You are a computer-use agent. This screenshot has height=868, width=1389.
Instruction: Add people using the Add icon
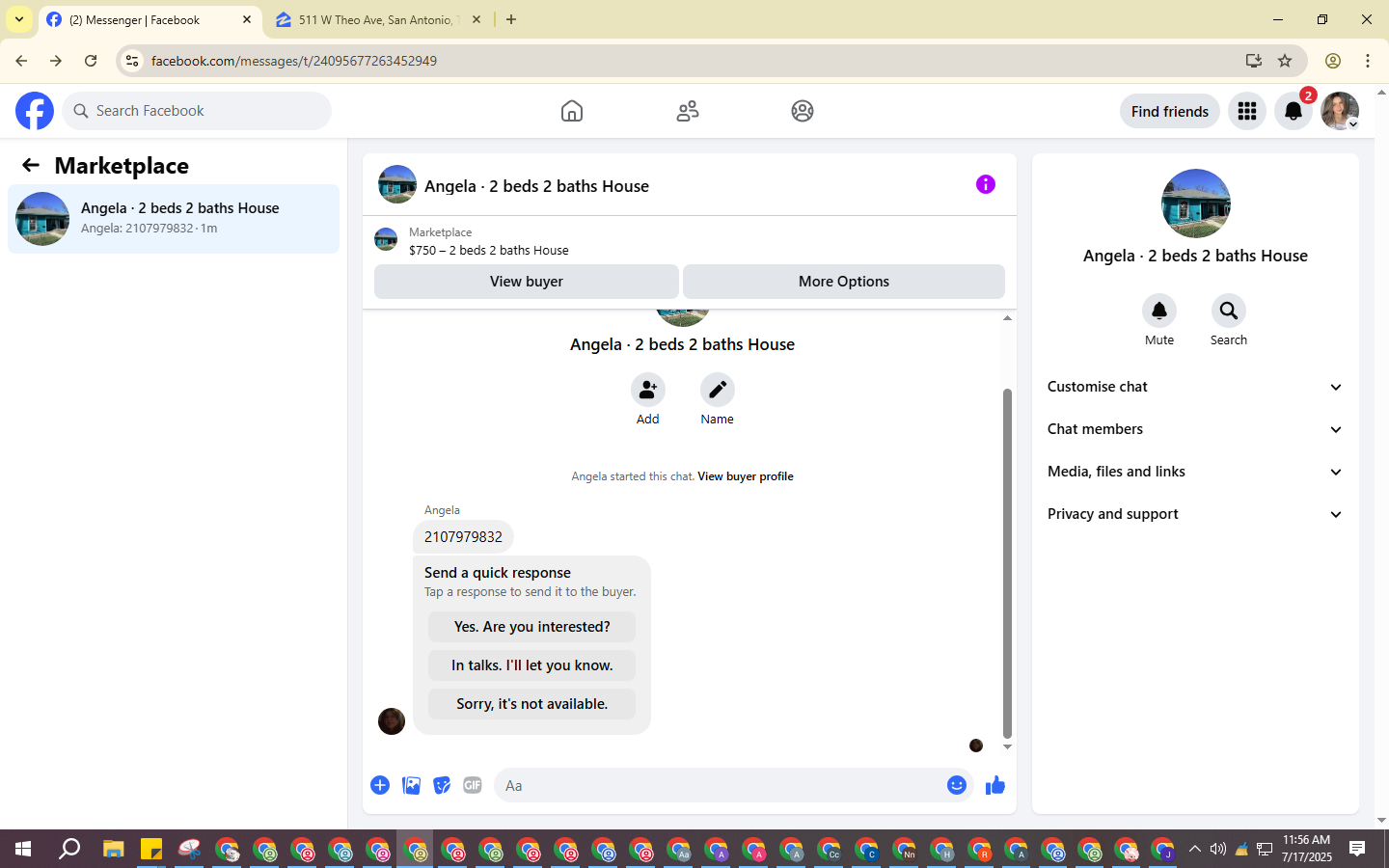click(648, 390)
